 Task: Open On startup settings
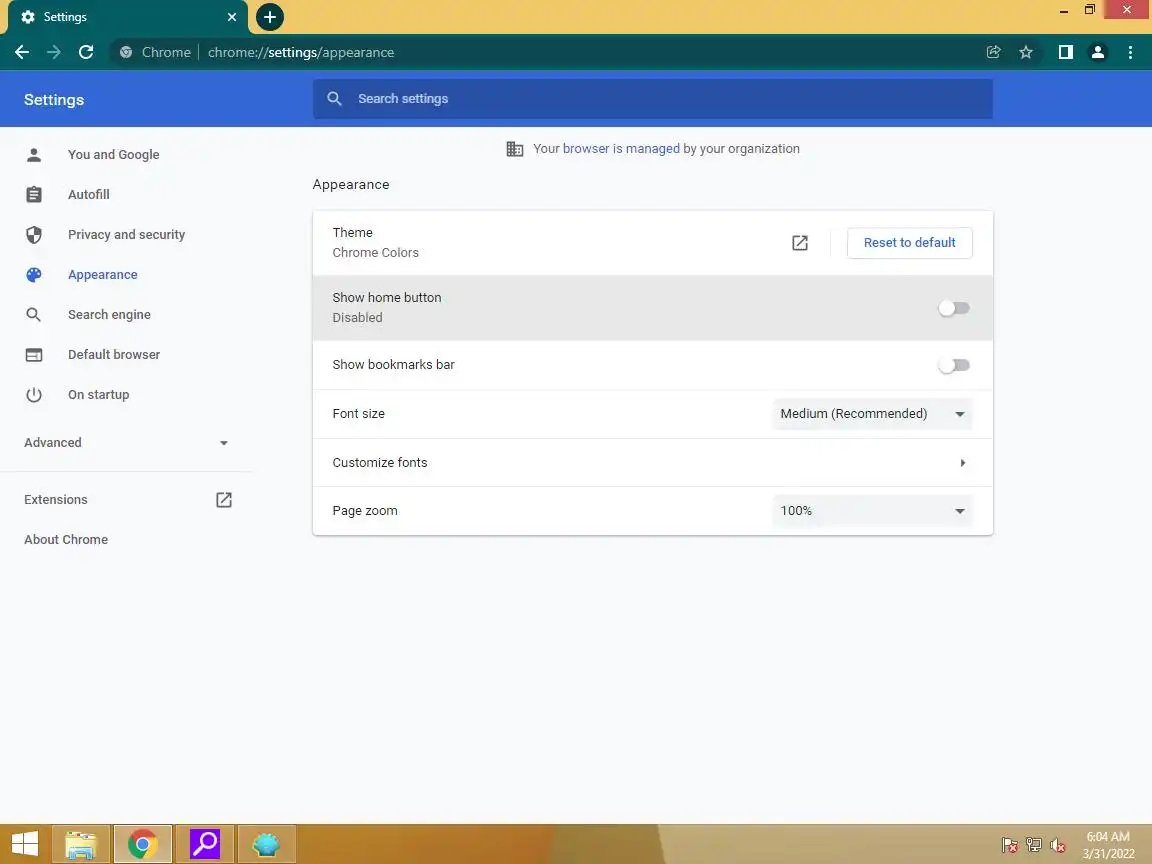tap(98, 395)
